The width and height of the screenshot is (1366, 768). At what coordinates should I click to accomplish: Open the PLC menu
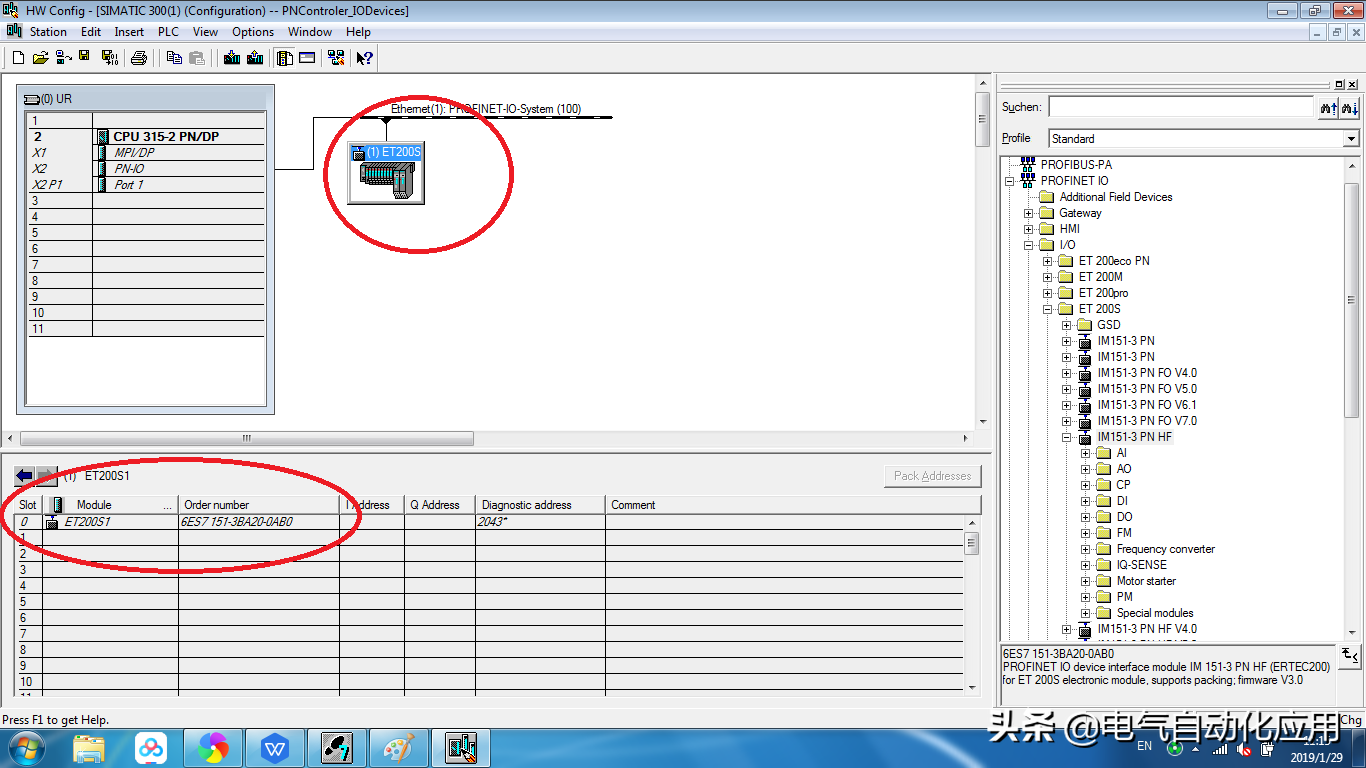pos(168,32)
